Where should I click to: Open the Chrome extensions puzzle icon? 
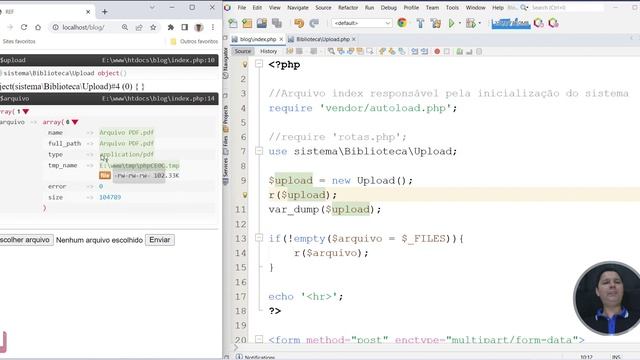(171, 27)
